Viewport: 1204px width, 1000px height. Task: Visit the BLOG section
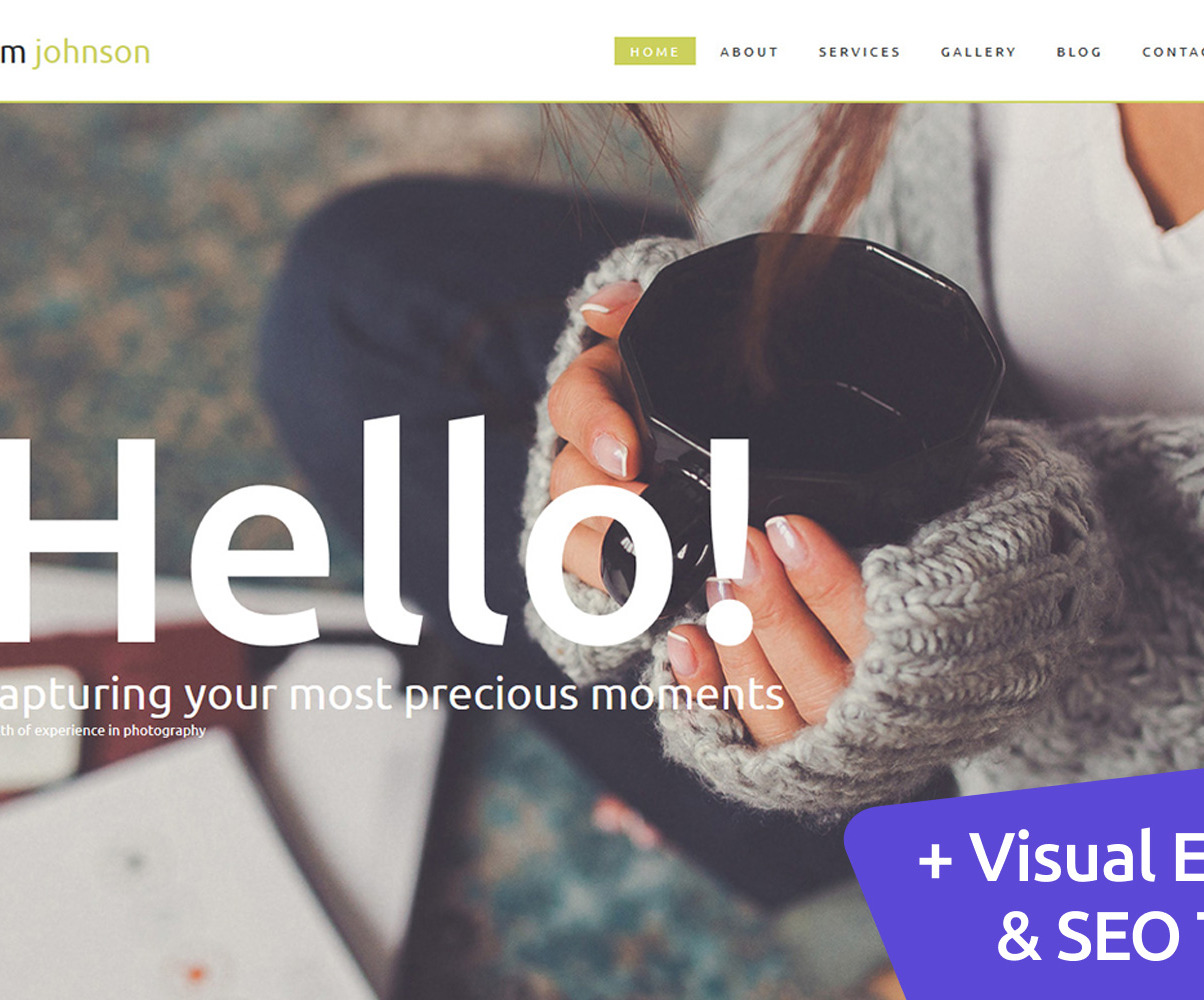tap(1079, 52)
